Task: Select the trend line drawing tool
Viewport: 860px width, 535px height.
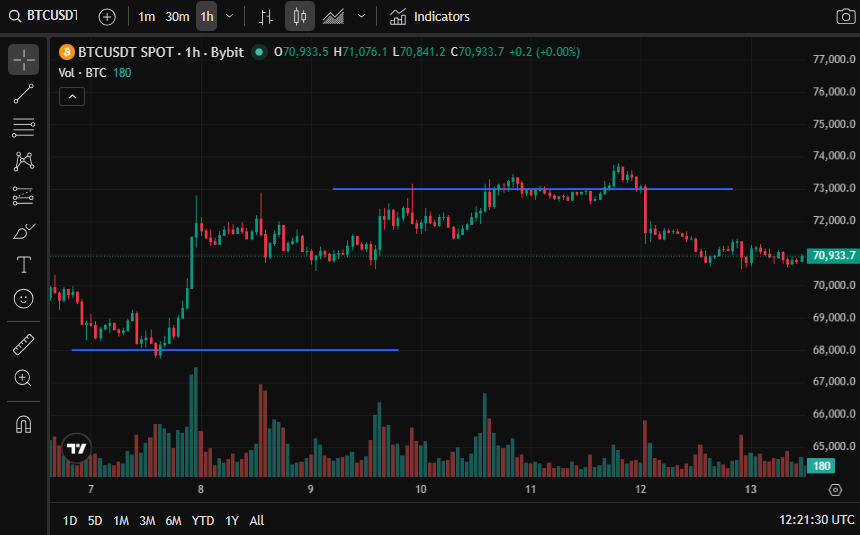Action: pyautogui.click(x=24, y=94)
